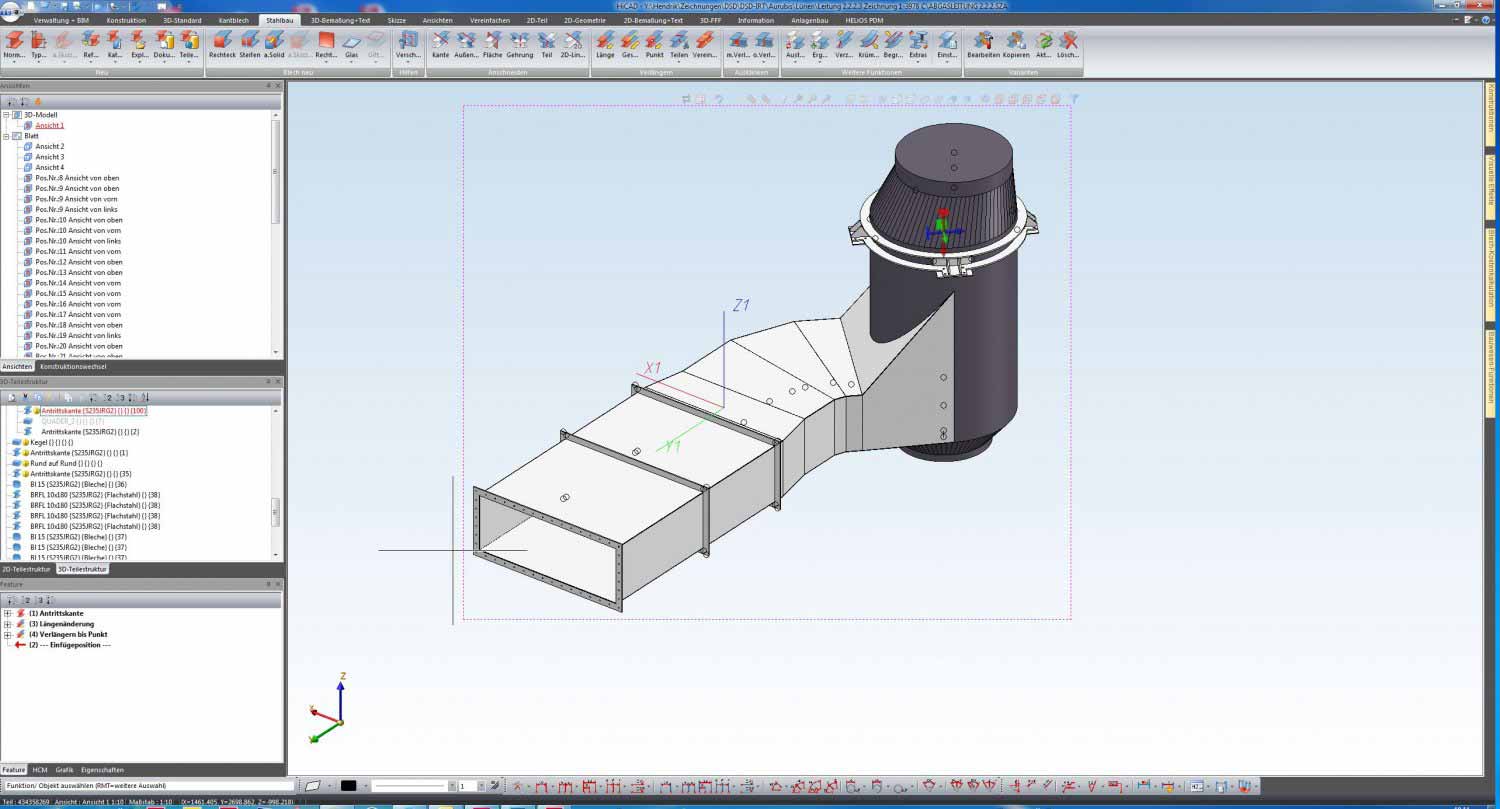Viewport: 1500px width, 809px height.
Task: Open the Extras dropdown
Action: coord(918,61)
